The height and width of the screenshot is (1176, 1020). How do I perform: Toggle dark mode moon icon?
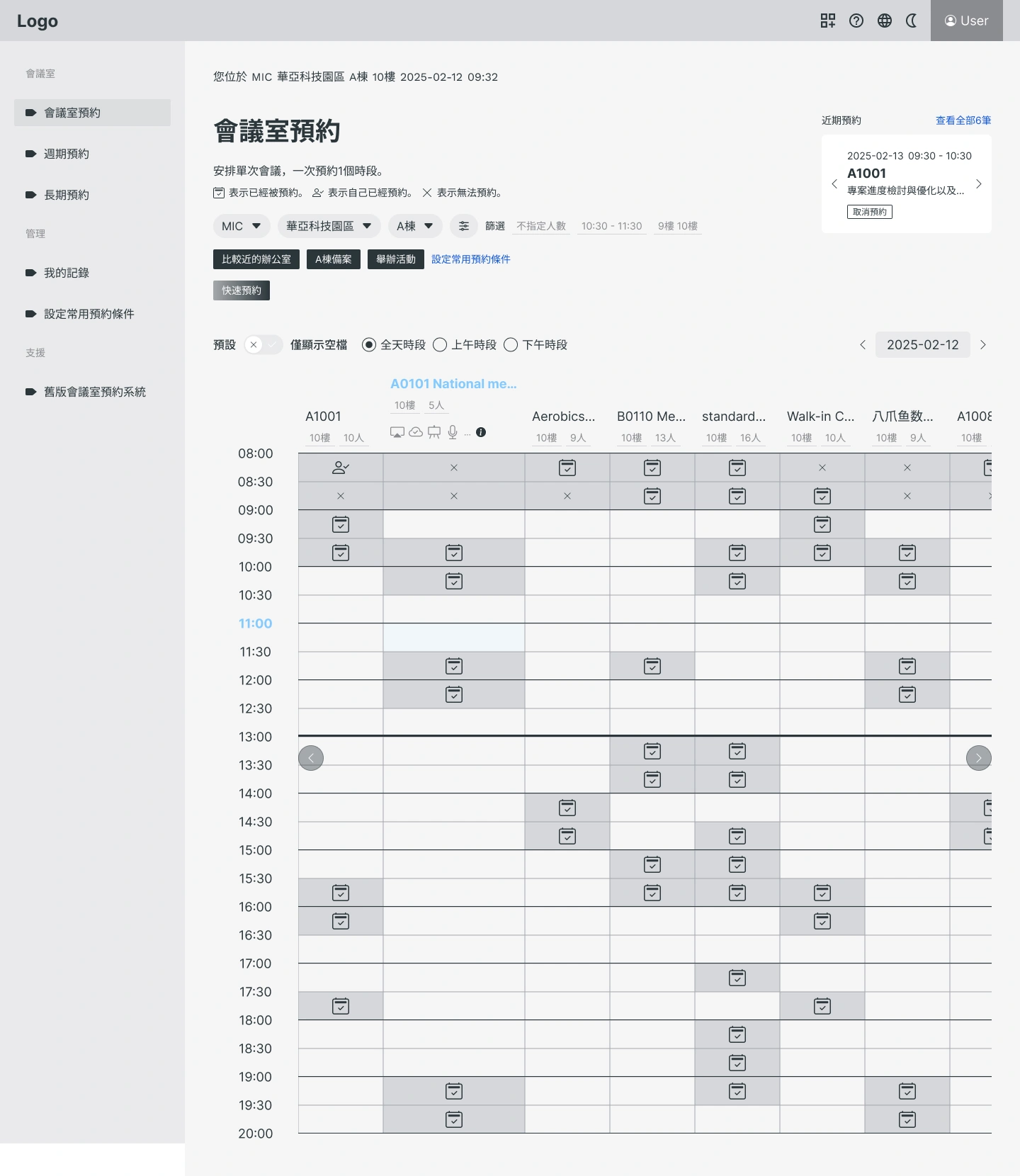coord(912,21)
